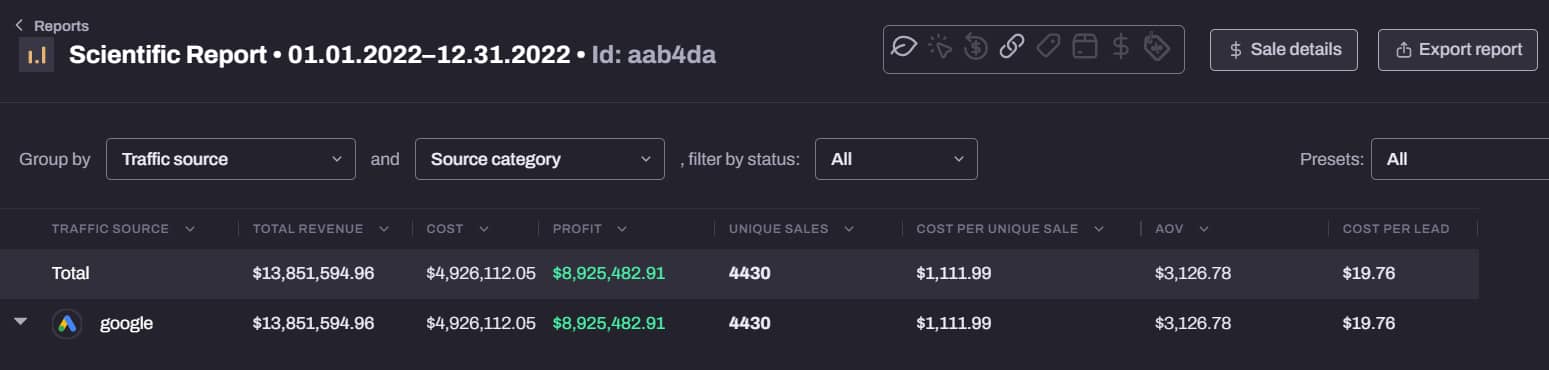
Task: Open the Source category dropdown
Action: (540, 159)
